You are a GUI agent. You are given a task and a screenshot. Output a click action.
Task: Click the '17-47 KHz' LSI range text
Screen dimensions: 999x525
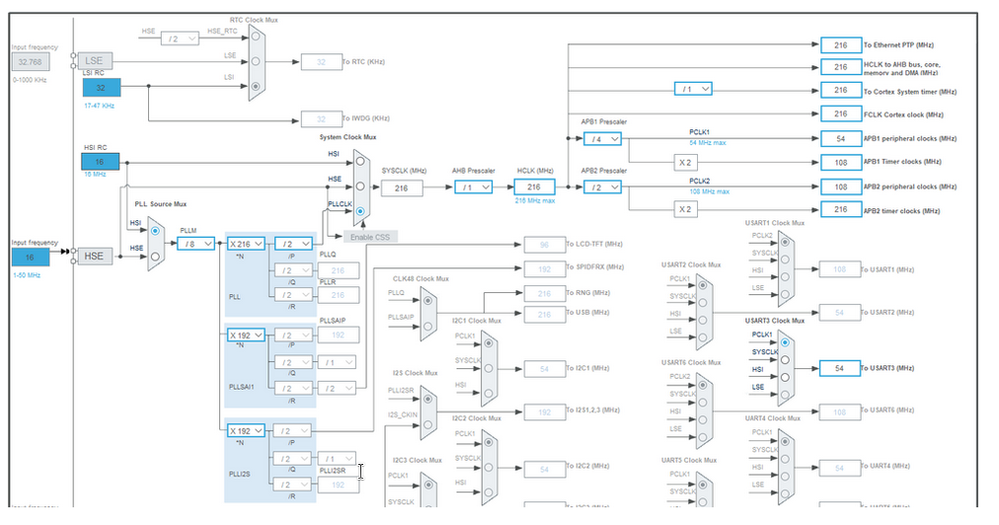99,106
